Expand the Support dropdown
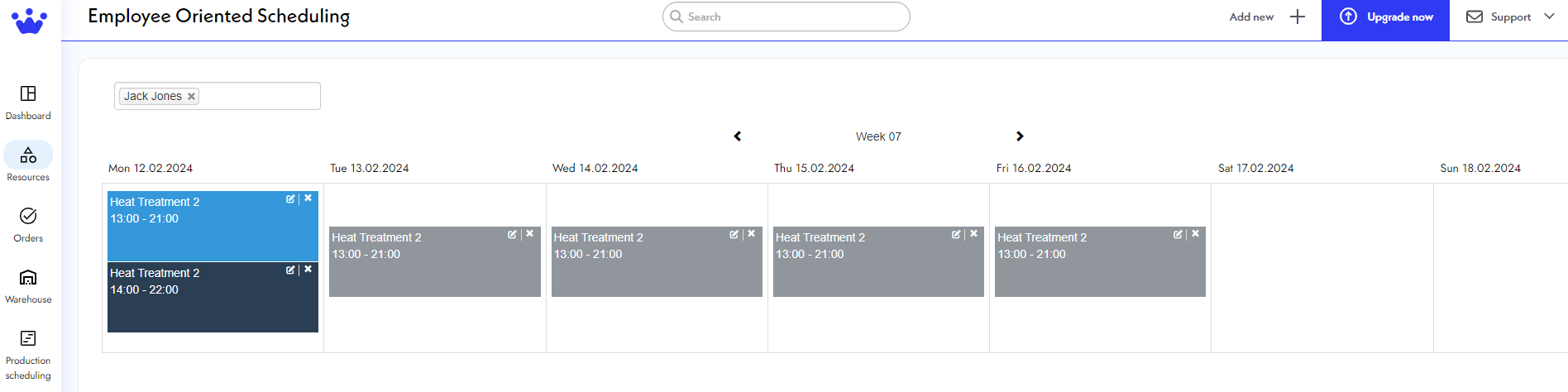 click(x=1549, y=17)
